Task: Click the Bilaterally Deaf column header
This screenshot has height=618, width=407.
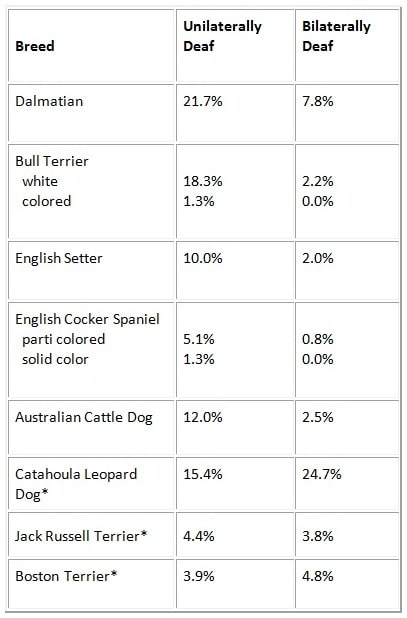Action: 336,36
